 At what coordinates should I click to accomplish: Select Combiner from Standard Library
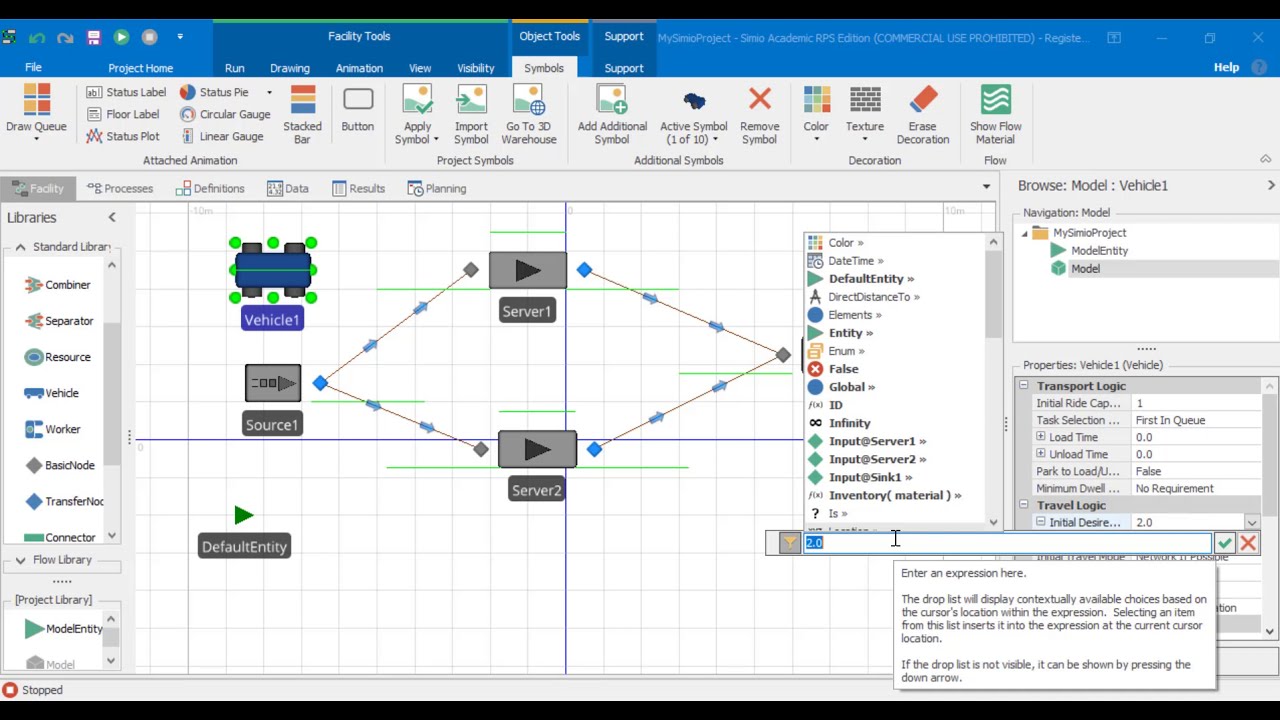point(58,285)
